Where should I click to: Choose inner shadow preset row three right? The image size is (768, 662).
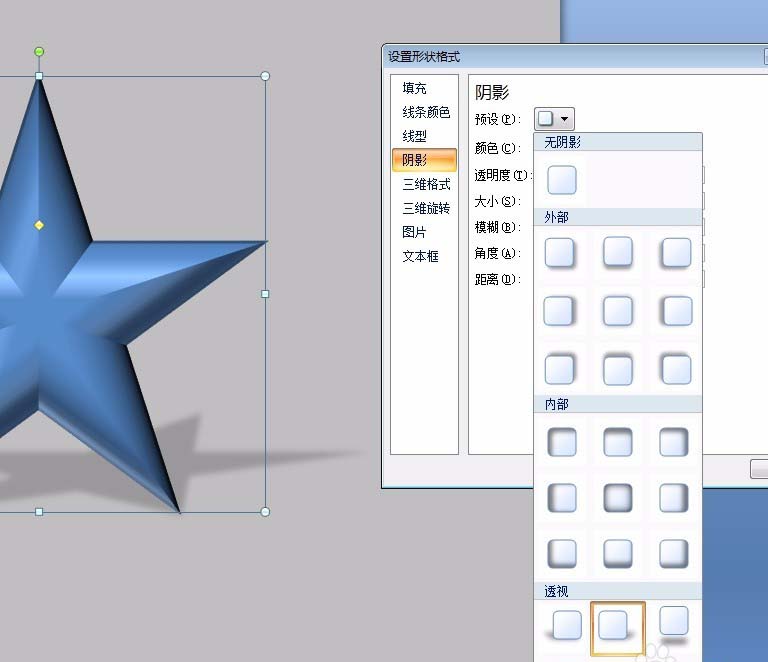(x=674, y=553)
